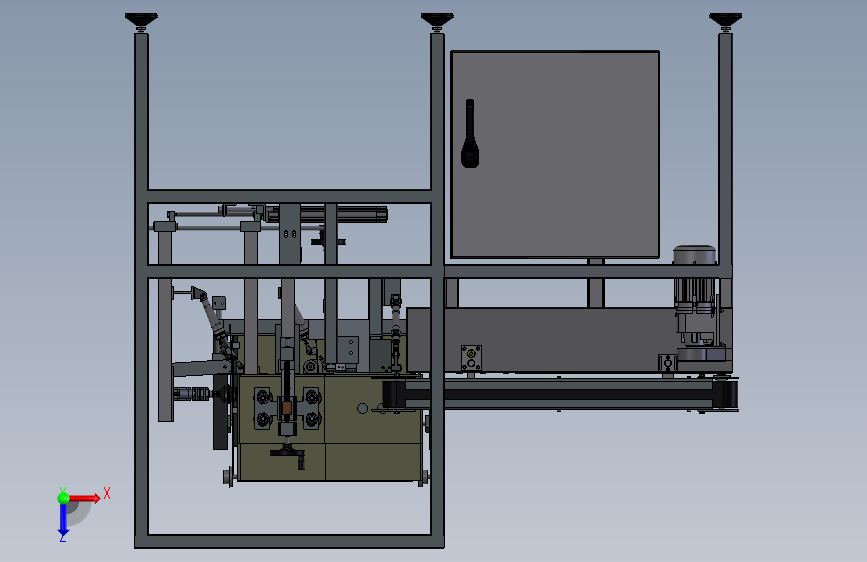Click the blue Z axis arrow of the triad
The image size is (867, 562).
click(63, 521)
